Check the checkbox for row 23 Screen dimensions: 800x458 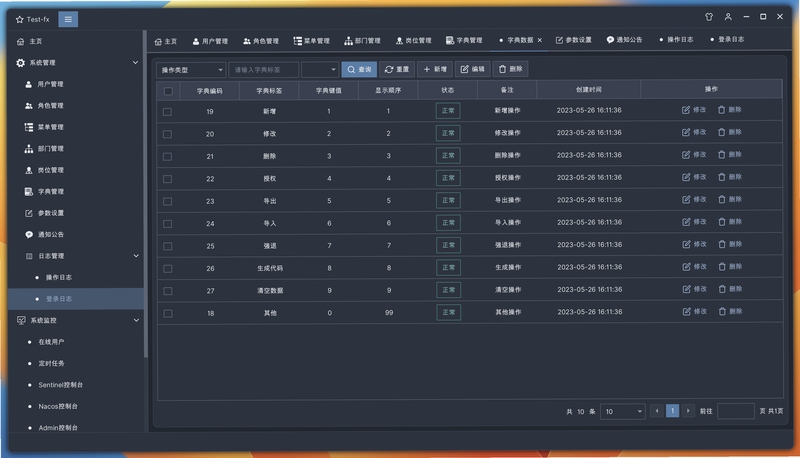click(x=167, y=201)
